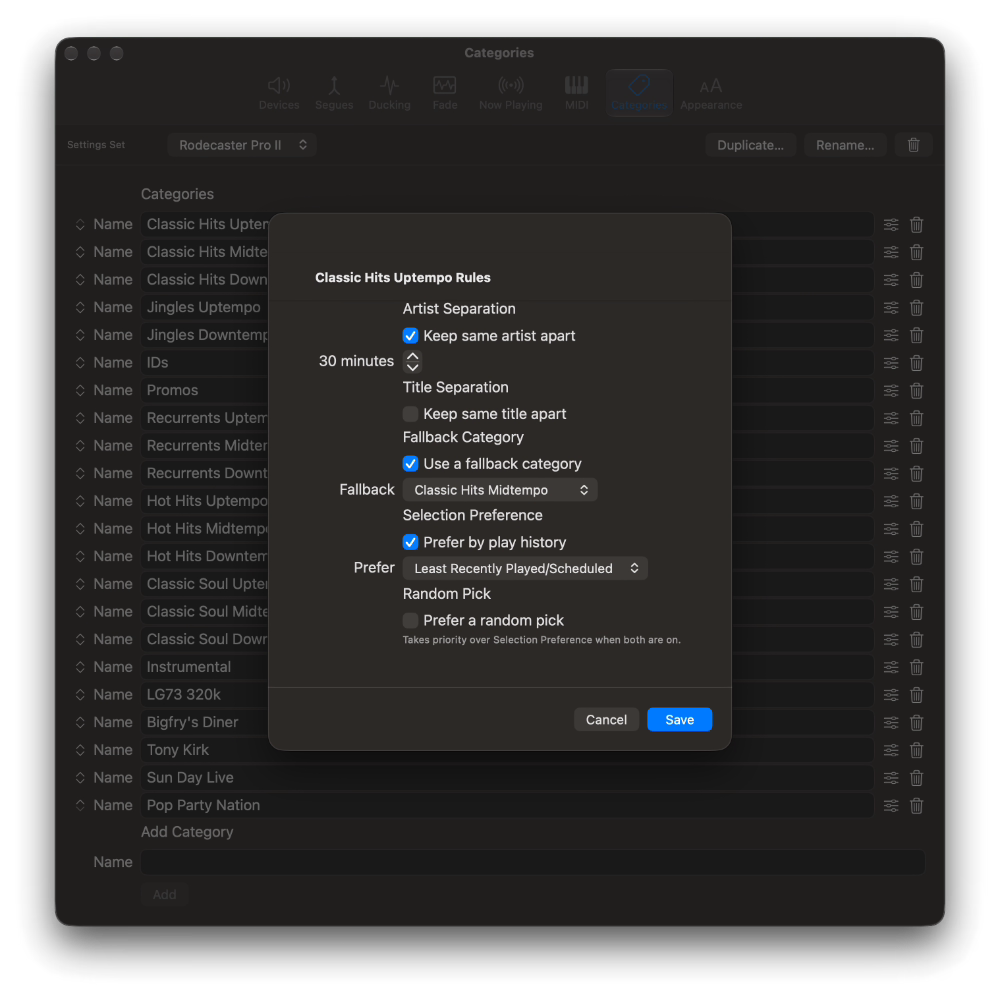Open rules icon for Tony Kirk
This screenshot has height=999, width=1000.
891,750
